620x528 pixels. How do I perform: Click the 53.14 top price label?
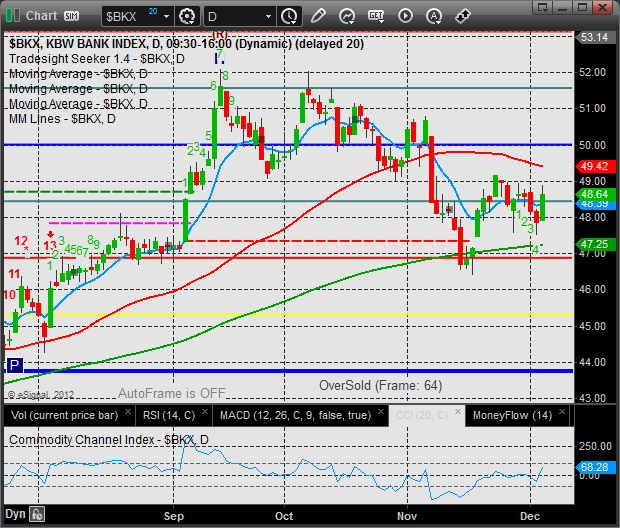coord(594,37)
